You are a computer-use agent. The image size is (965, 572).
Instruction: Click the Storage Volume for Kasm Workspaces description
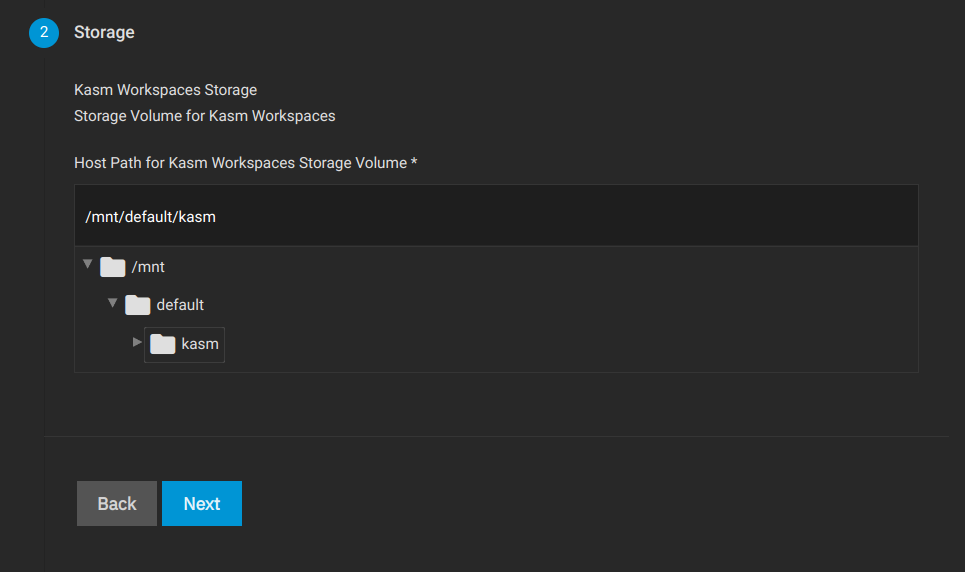tap(205, 116)
